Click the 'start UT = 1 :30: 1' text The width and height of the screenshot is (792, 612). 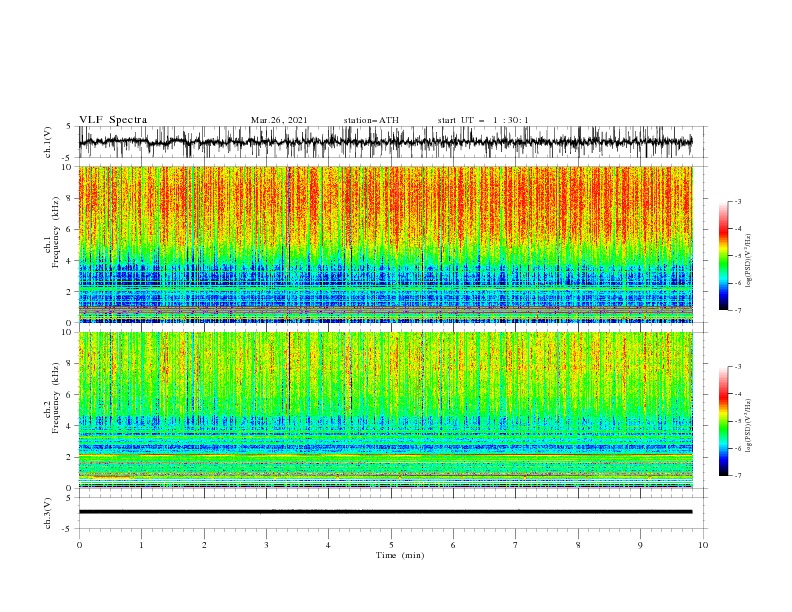coord(483,120)
